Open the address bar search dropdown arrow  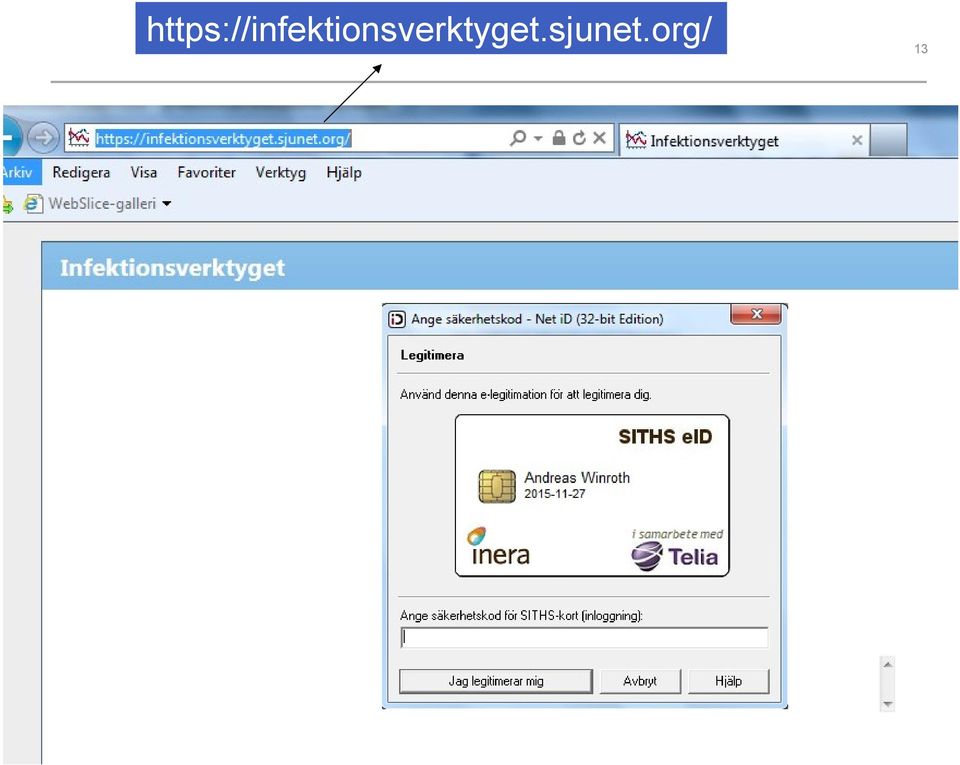tap(538, 138)
